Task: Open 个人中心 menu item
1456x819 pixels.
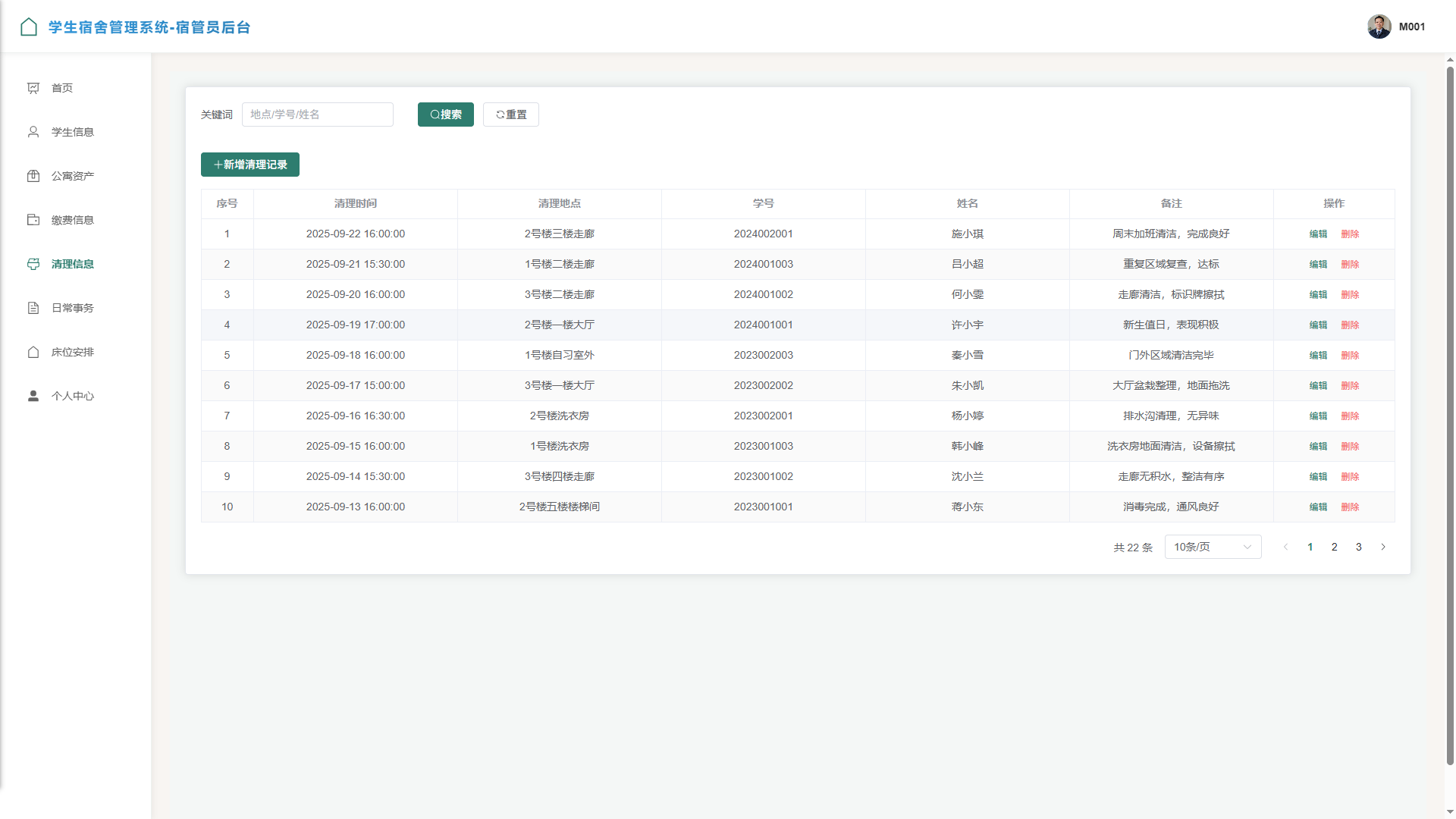Action: [x=76, y=396]
